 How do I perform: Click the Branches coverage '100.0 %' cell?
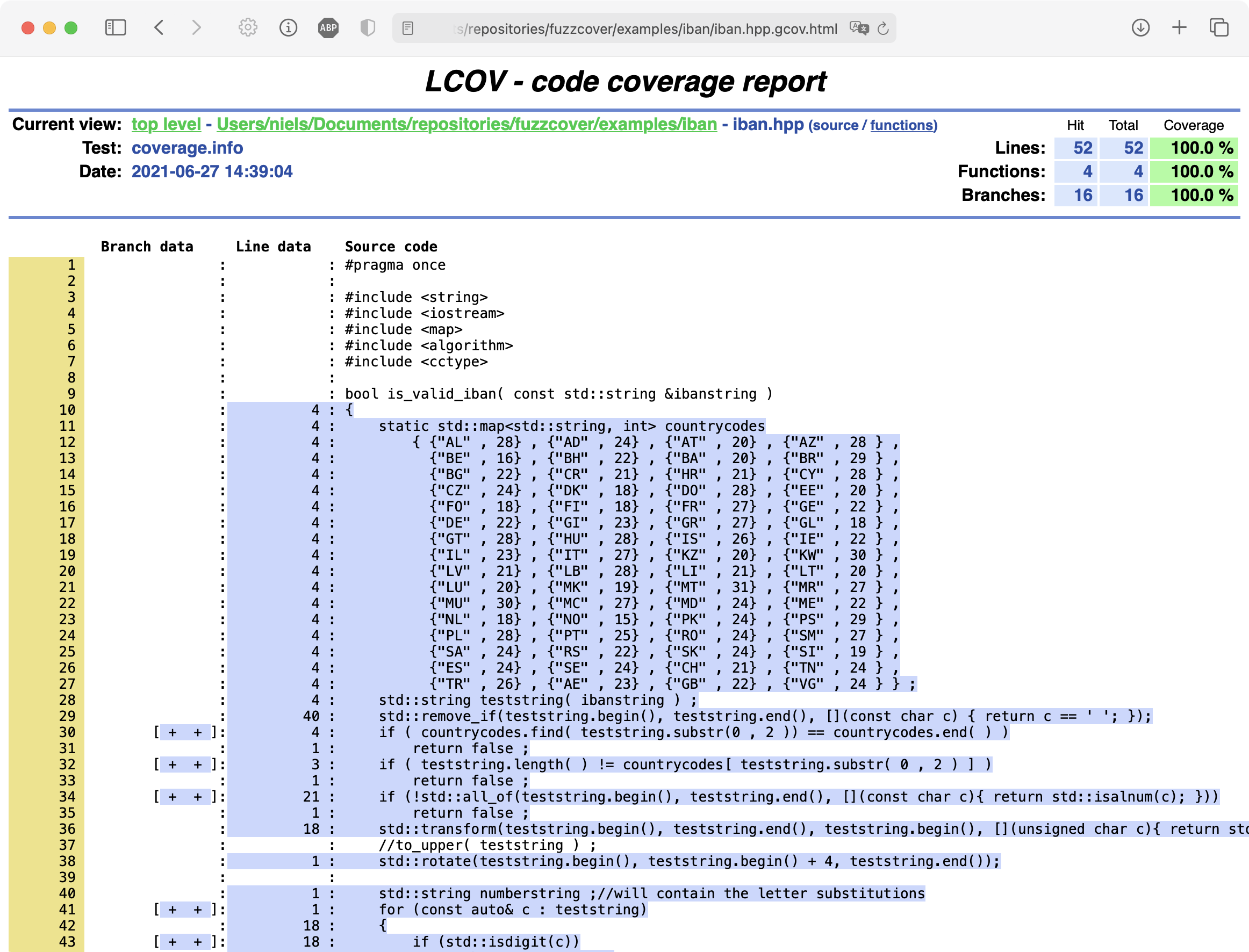click(1194, 196)
